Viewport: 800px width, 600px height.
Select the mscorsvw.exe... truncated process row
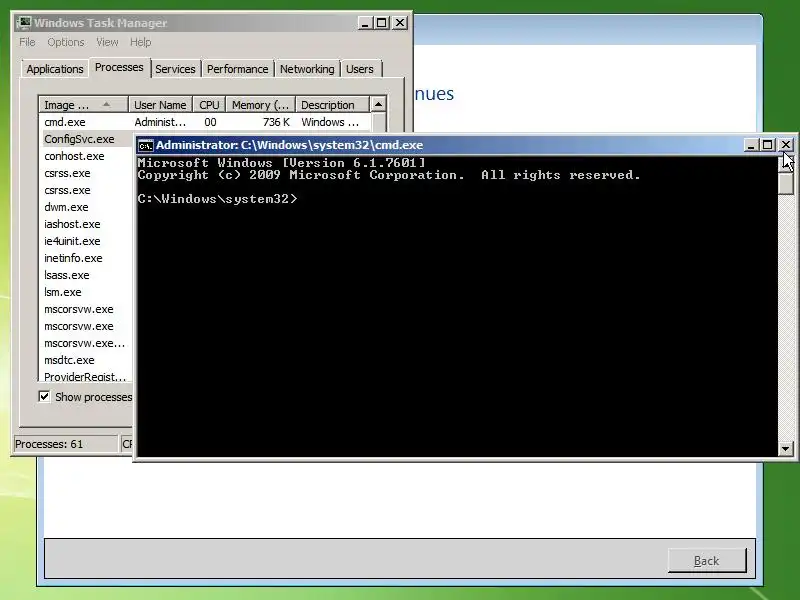click(x=84, y=343)
